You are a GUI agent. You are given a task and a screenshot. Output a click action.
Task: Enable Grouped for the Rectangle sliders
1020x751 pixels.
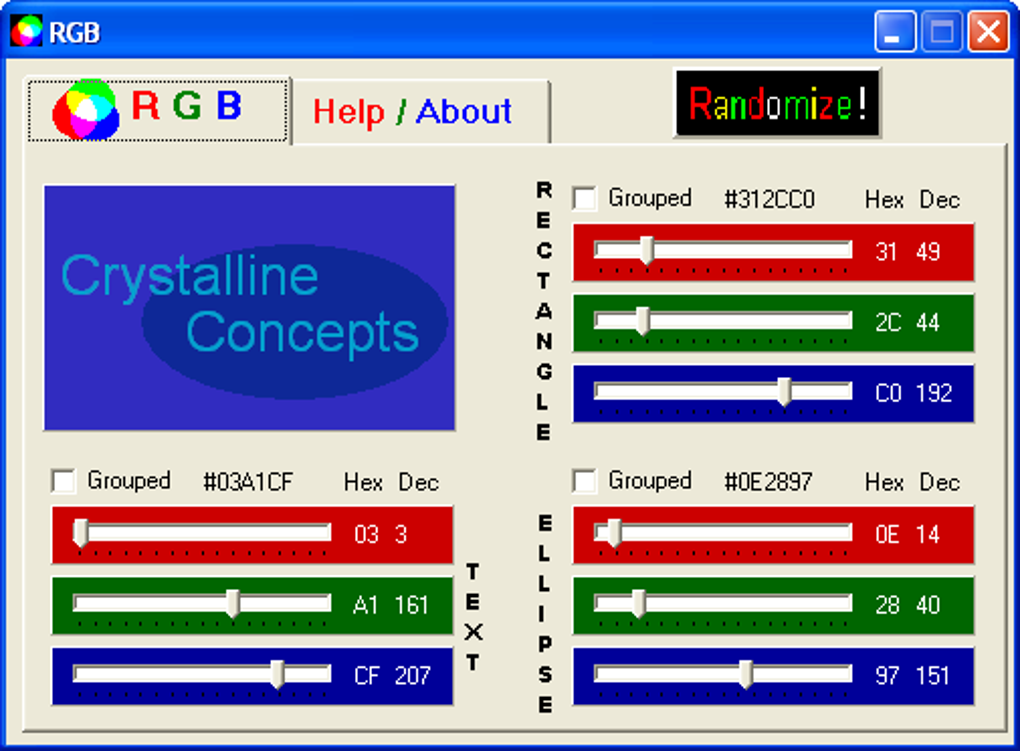[x=583, y=198]
